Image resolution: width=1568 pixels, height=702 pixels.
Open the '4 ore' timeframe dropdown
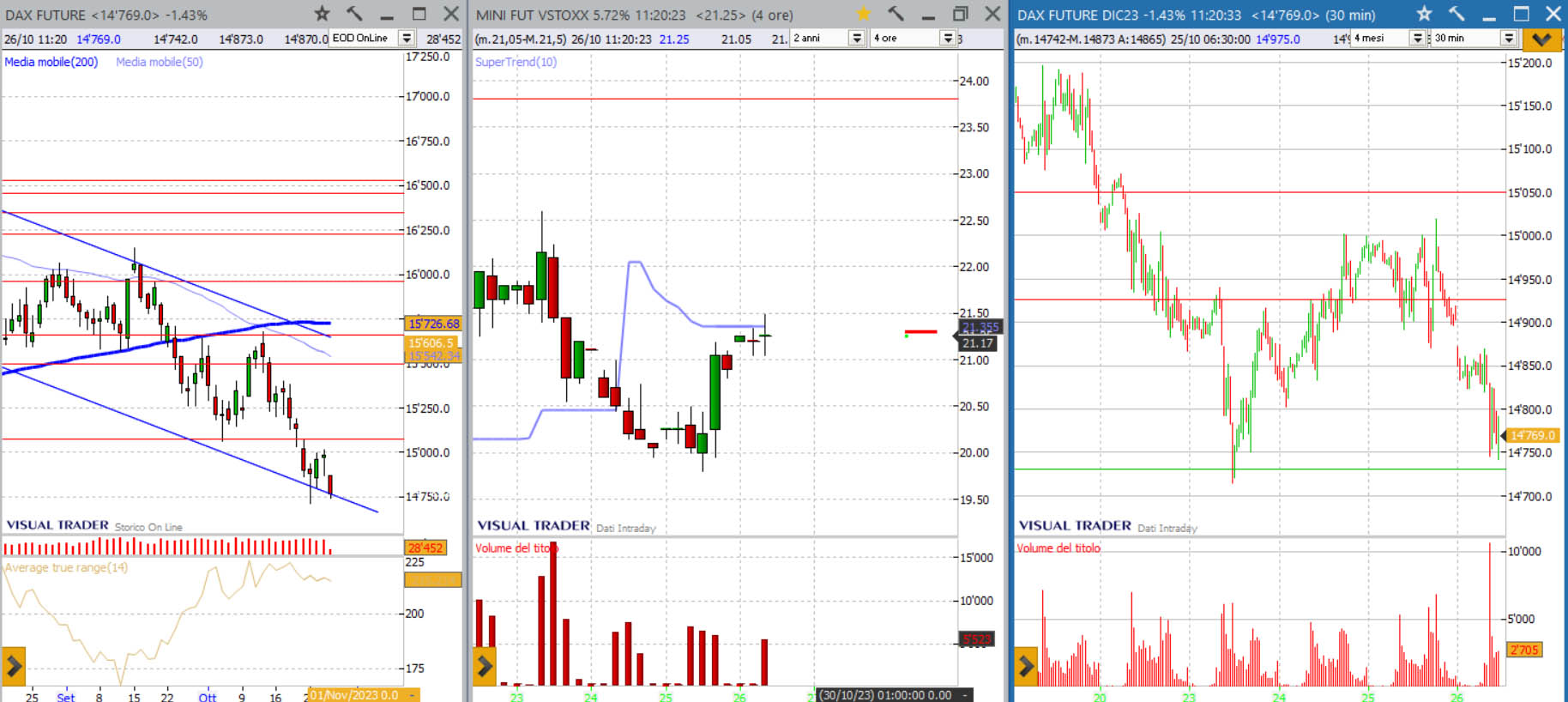click(948, 39)
